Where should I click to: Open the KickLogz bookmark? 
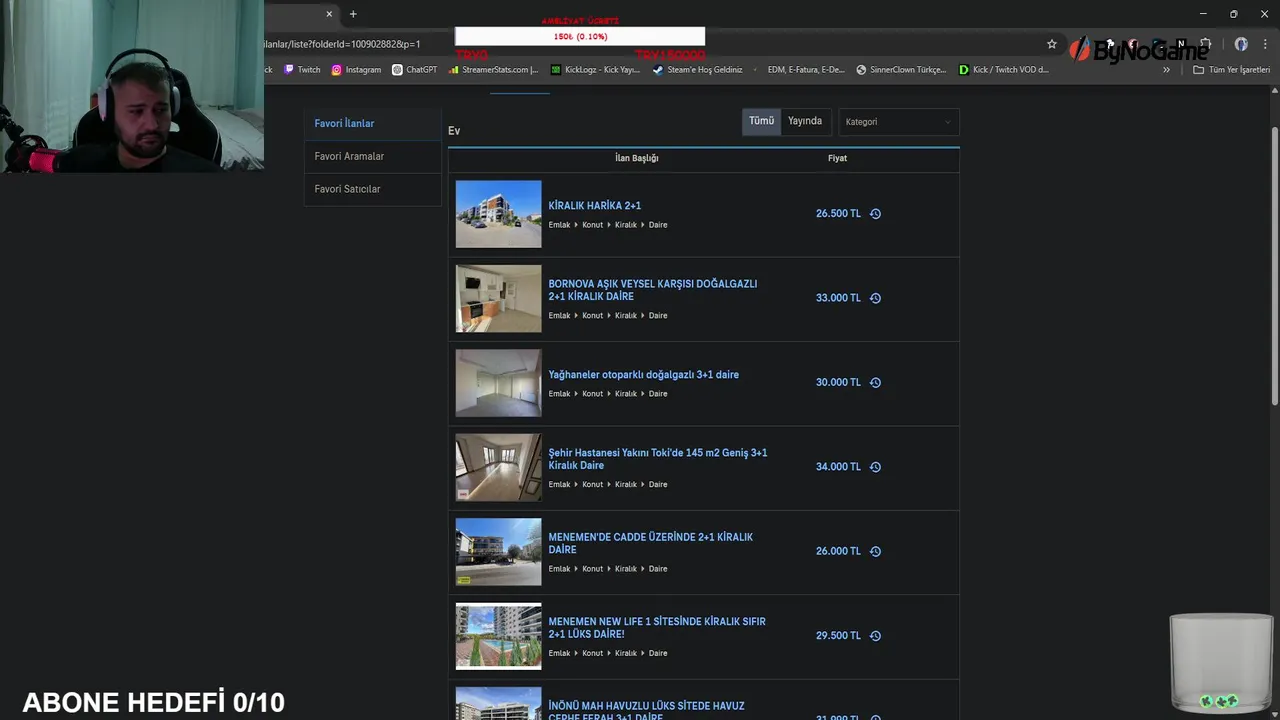pos(595,70)
